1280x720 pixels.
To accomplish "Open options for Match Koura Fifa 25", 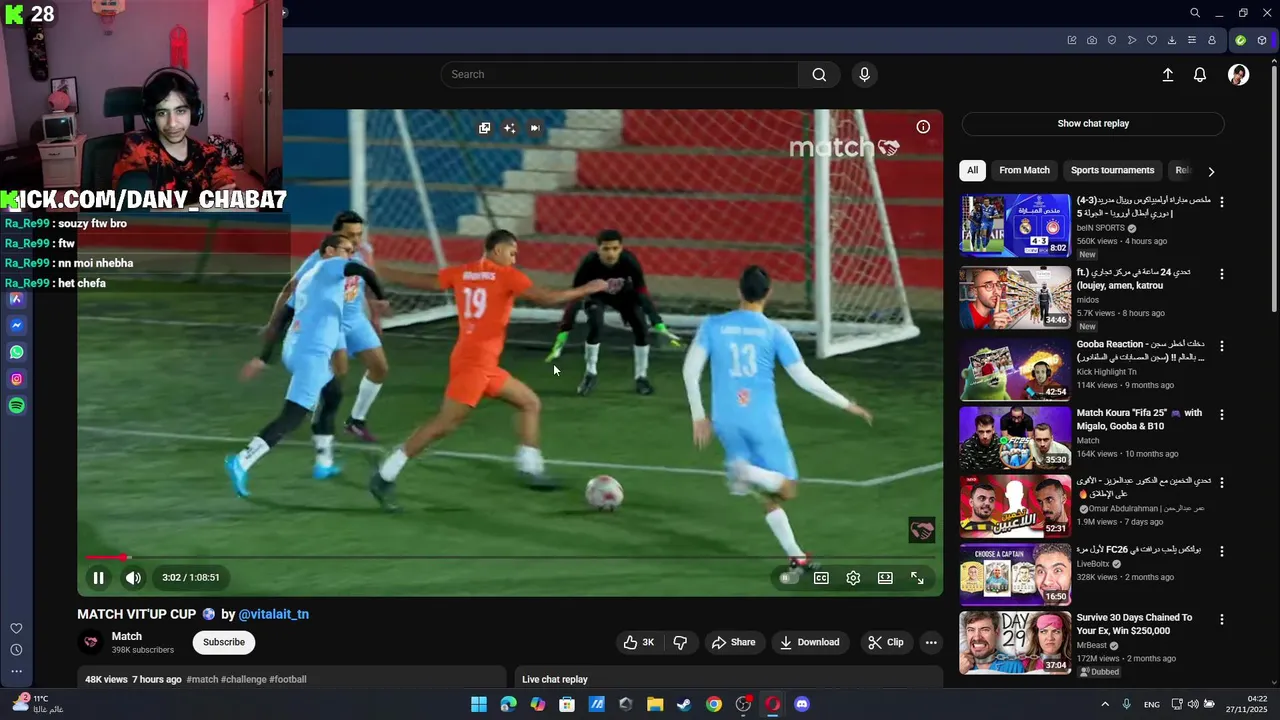I will coord(1221,414).
